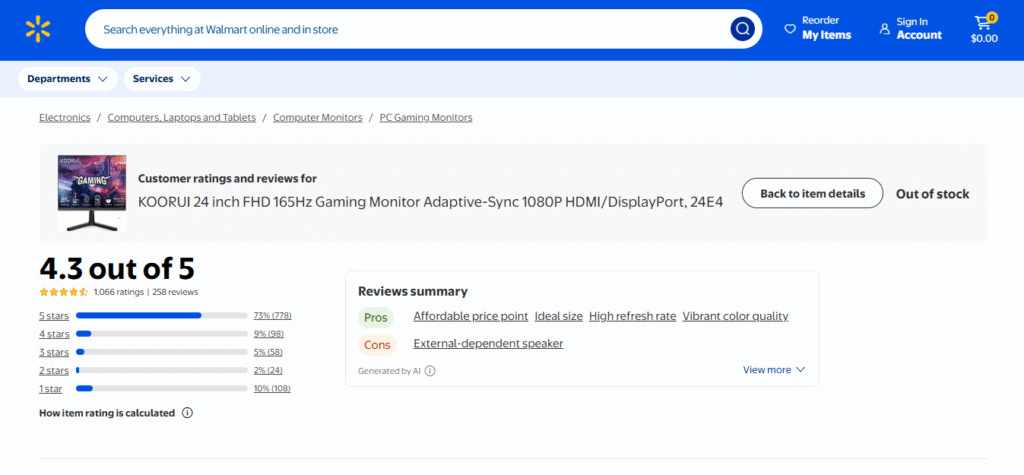Open the cart showing $0.00

coord(984,29)
